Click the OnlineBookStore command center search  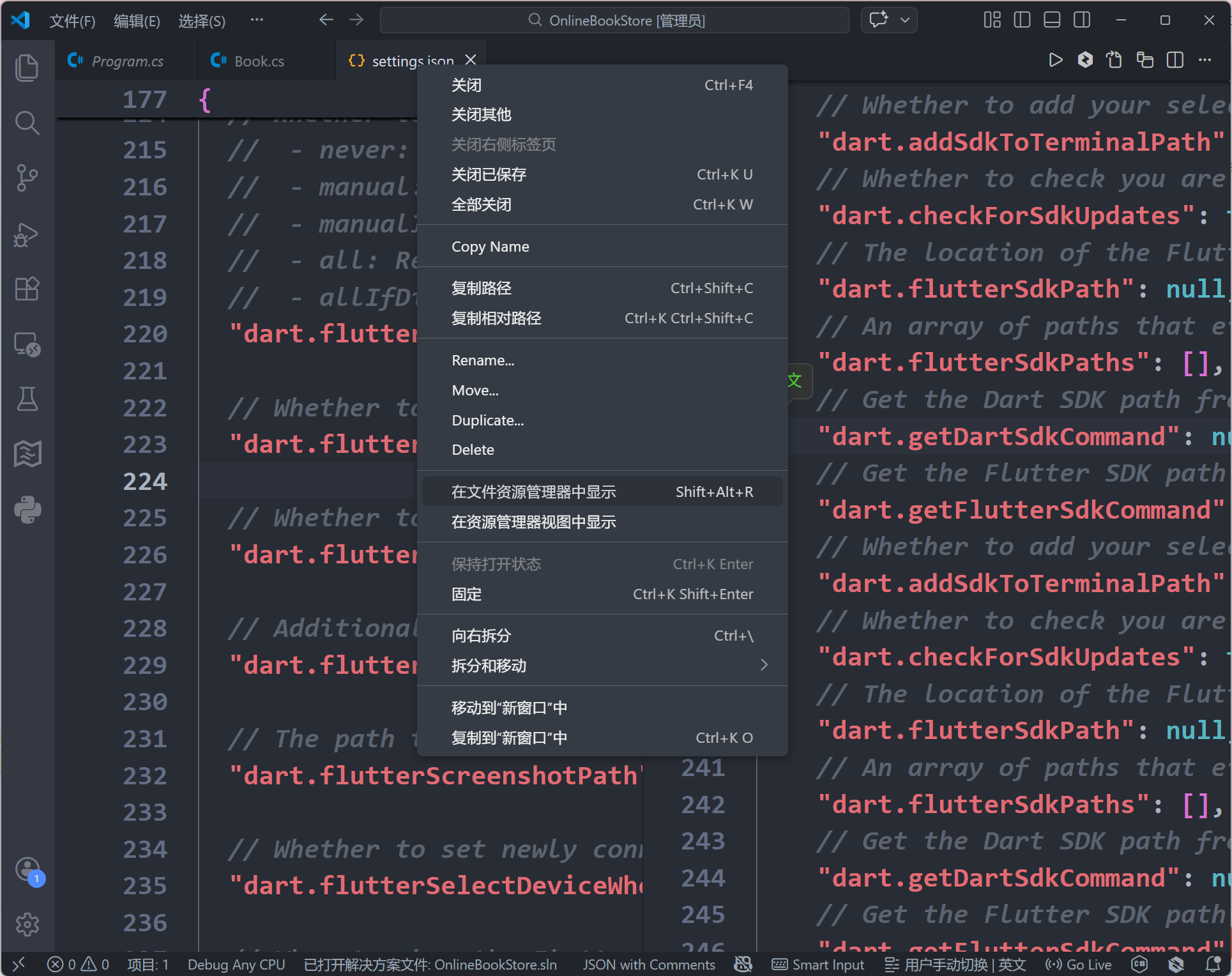614,20
